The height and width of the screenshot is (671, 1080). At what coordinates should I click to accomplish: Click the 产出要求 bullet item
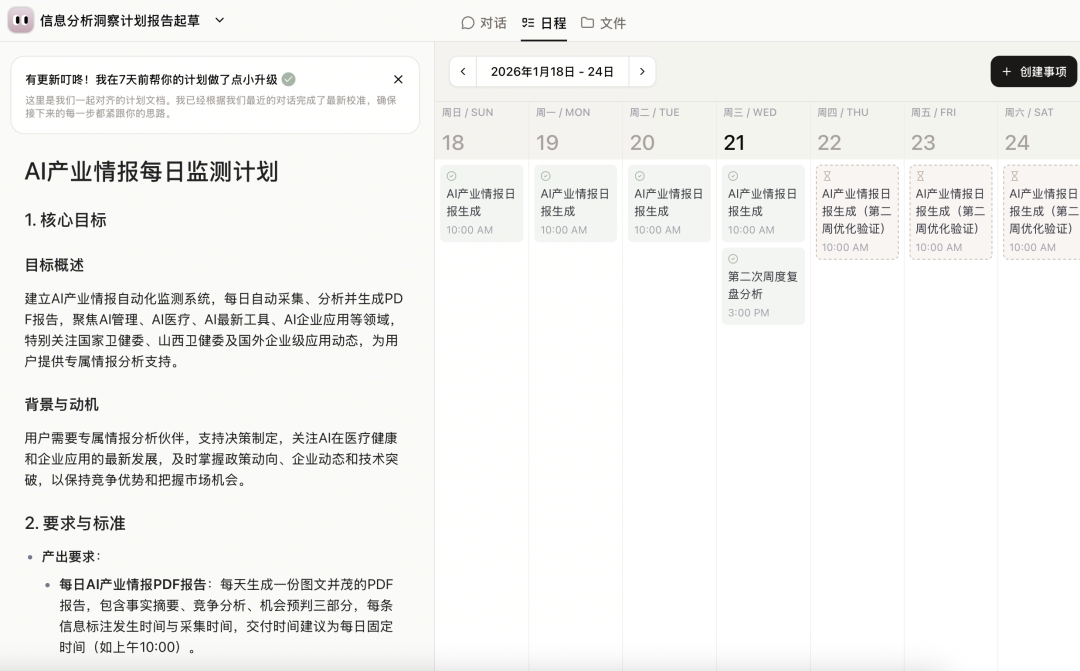click(71, 557)
